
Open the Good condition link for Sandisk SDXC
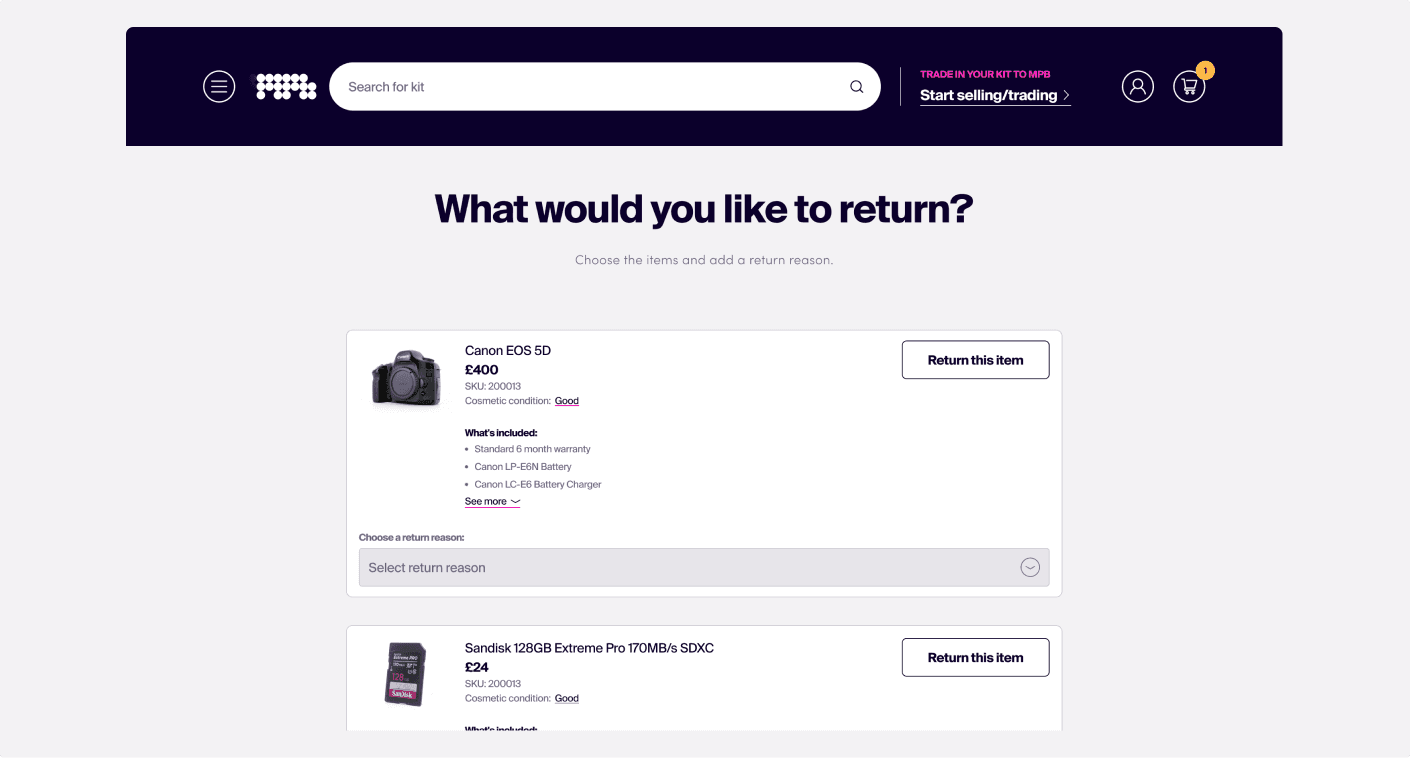tap(566, 697)
